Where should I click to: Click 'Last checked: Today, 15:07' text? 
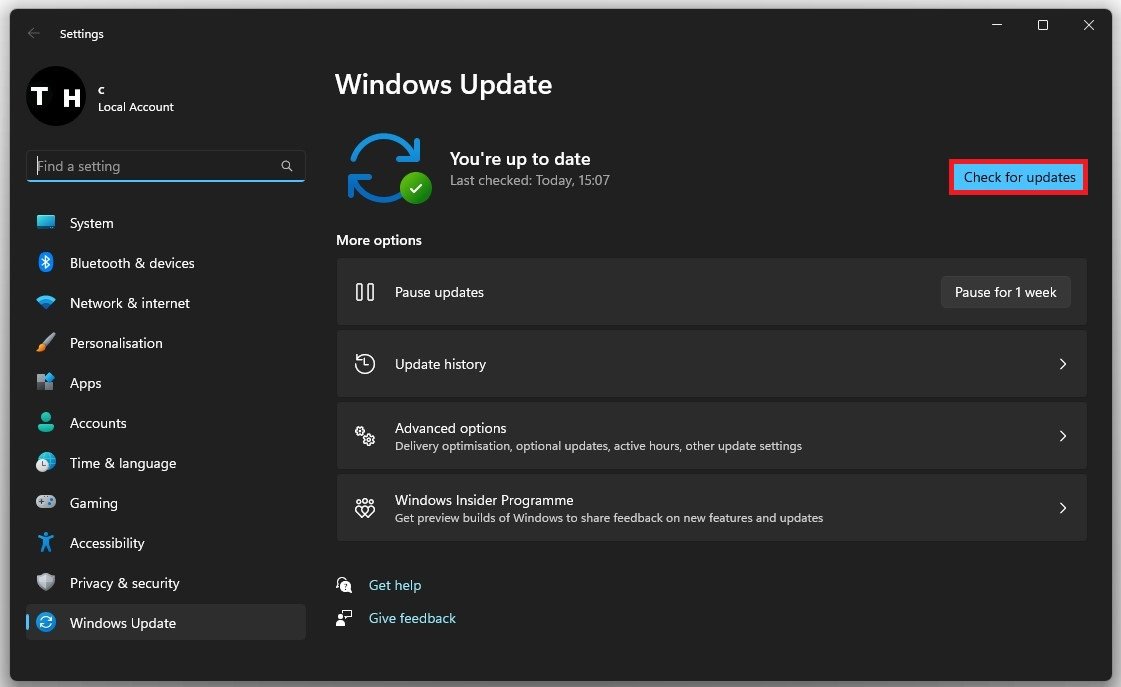coord(530,180)
